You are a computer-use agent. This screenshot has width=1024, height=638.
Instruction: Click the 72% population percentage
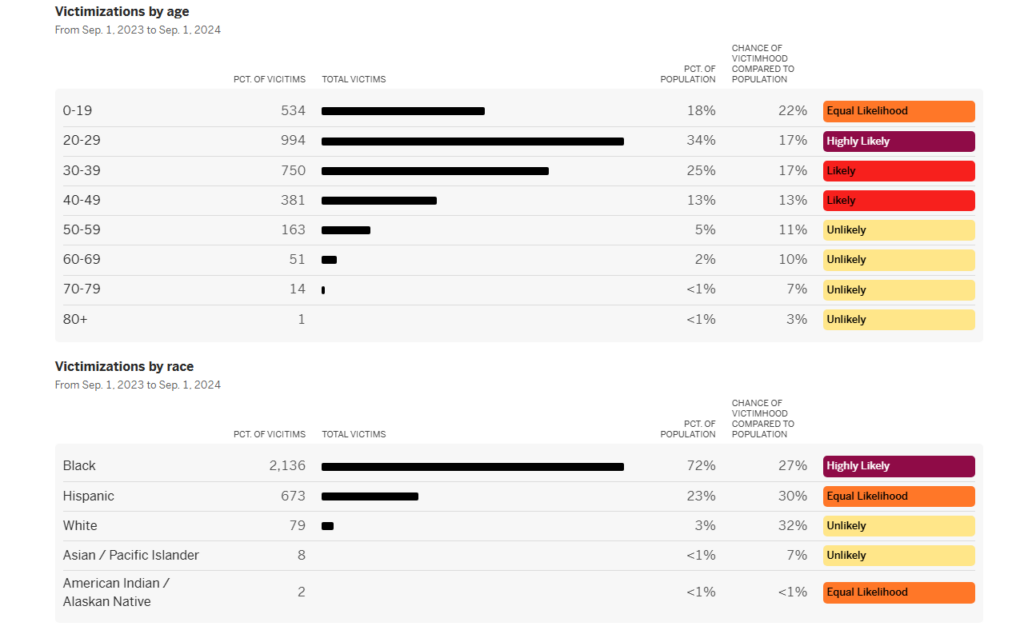701,466
